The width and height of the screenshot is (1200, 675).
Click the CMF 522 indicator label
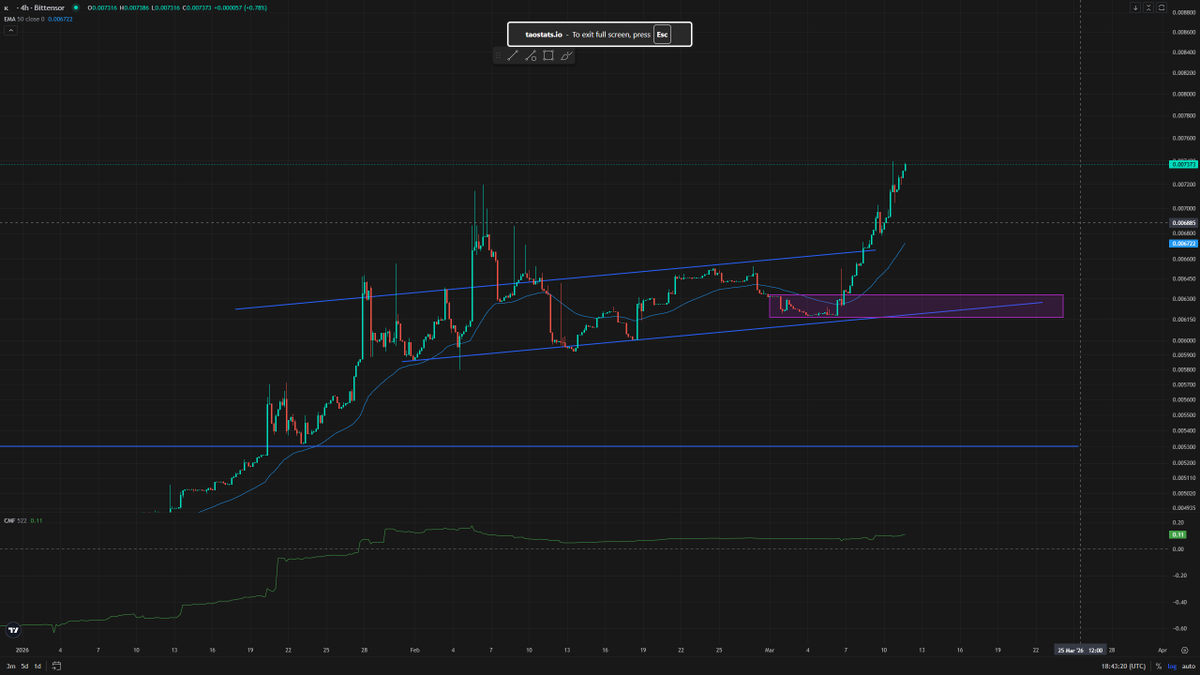(x=16, y=521)
